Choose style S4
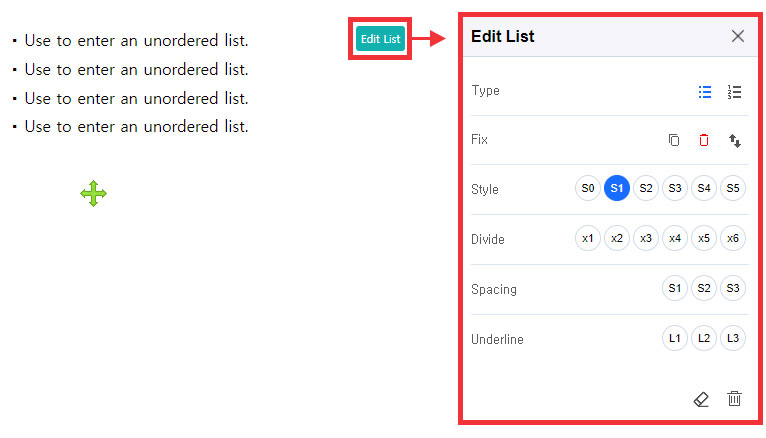The image size is (766, 438). pyautogui.click(x=704, y=188)
